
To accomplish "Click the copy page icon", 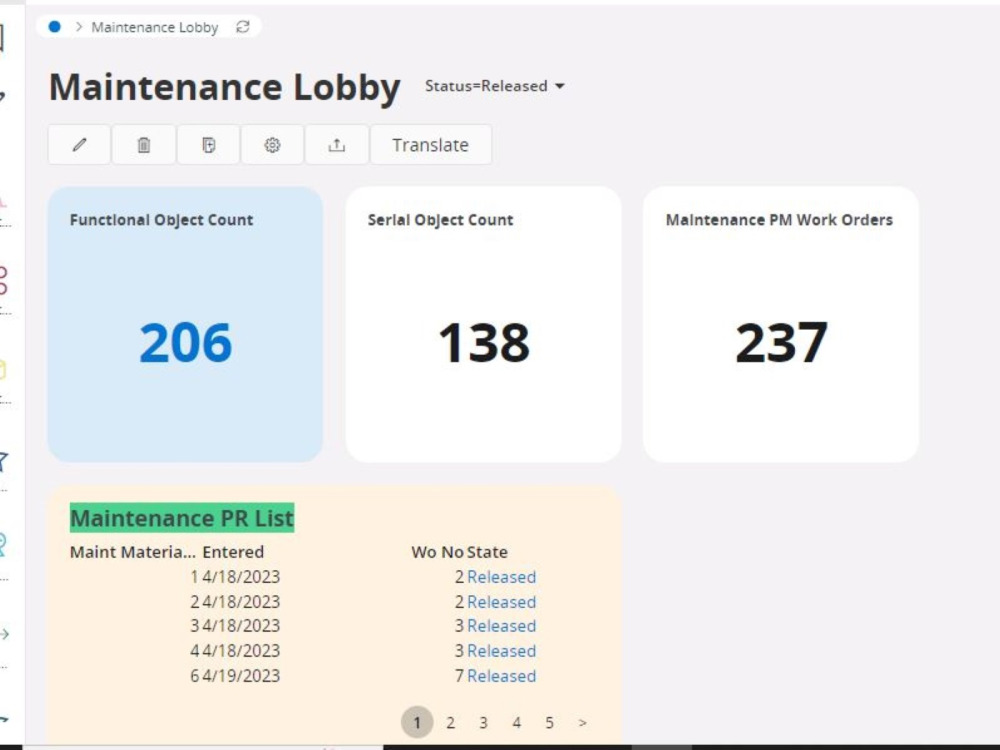I will [x=208, y=145].
